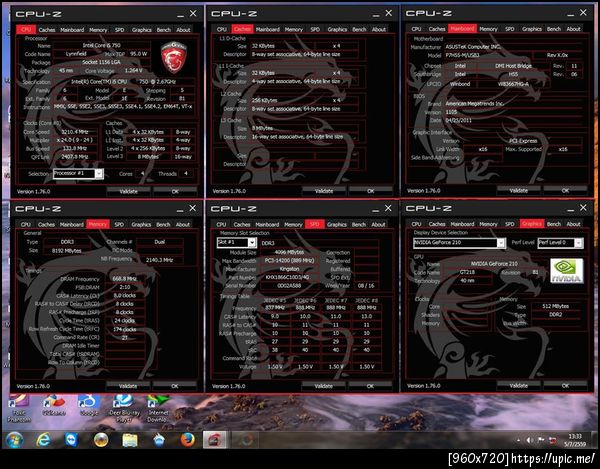Open Memory tab in the Mainboard window
600x469 pixels.
click(488, 29)
